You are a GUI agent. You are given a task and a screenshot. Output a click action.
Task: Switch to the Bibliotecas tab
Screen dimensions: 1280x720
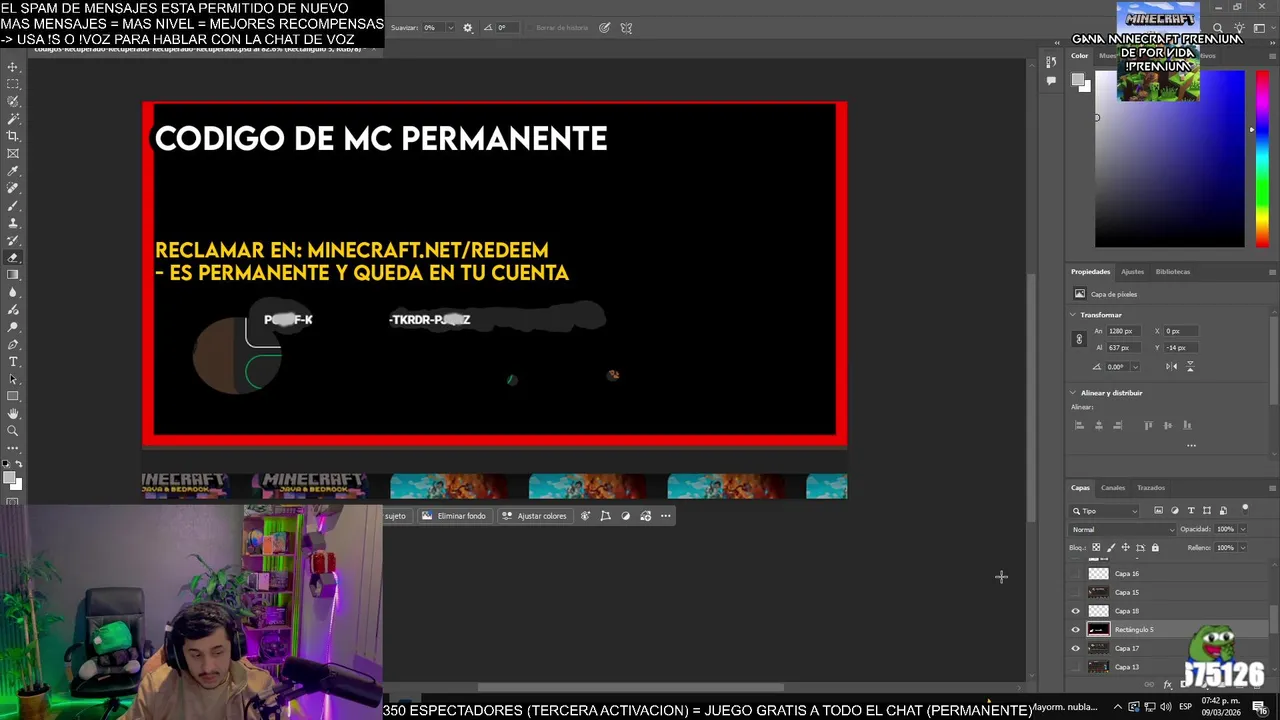pos(1173,272)
